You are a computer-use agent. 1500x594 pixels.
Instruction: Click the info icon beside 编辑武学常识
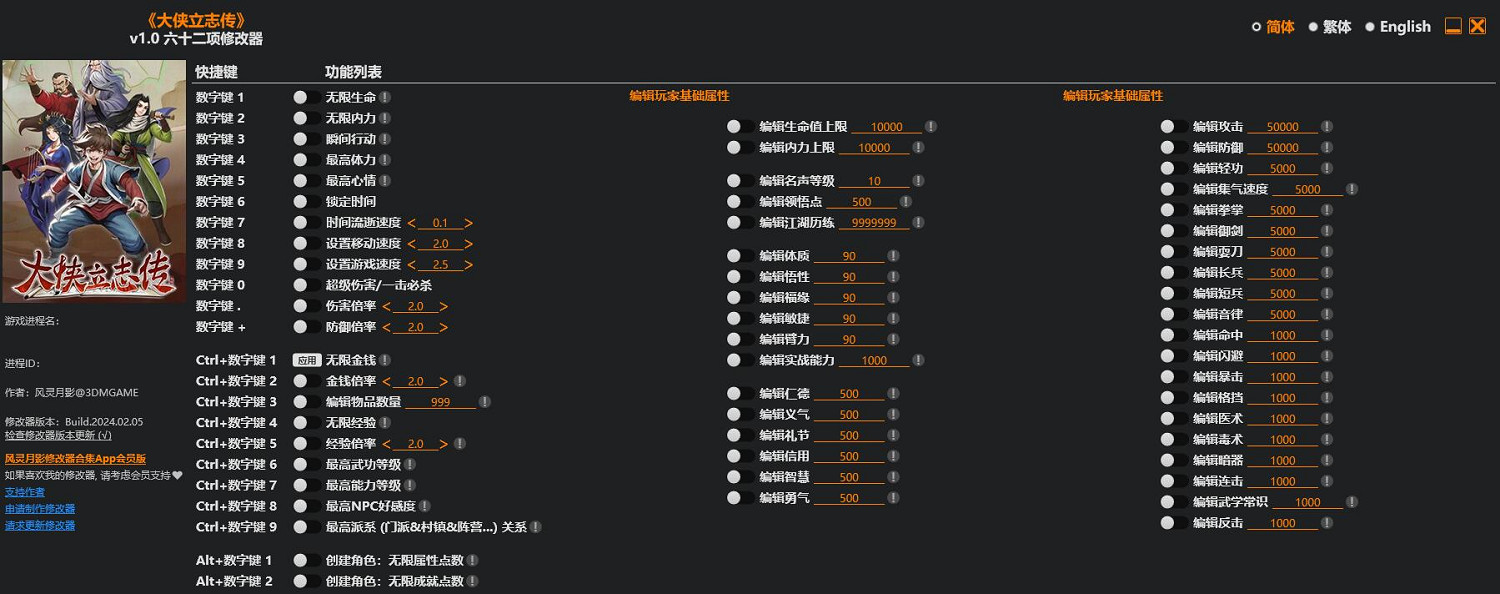tap(1352, 502)
